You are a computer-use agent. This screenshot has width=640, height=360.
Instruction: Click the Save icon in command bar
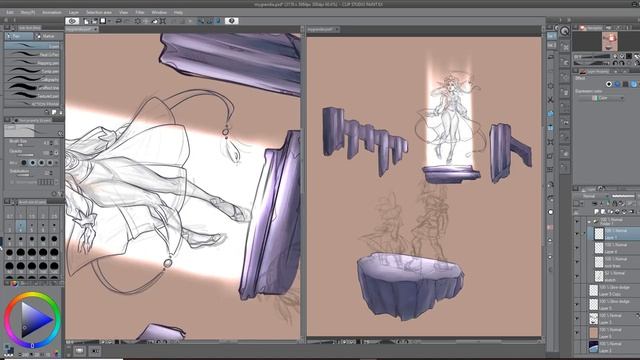(x=103, y=21)
